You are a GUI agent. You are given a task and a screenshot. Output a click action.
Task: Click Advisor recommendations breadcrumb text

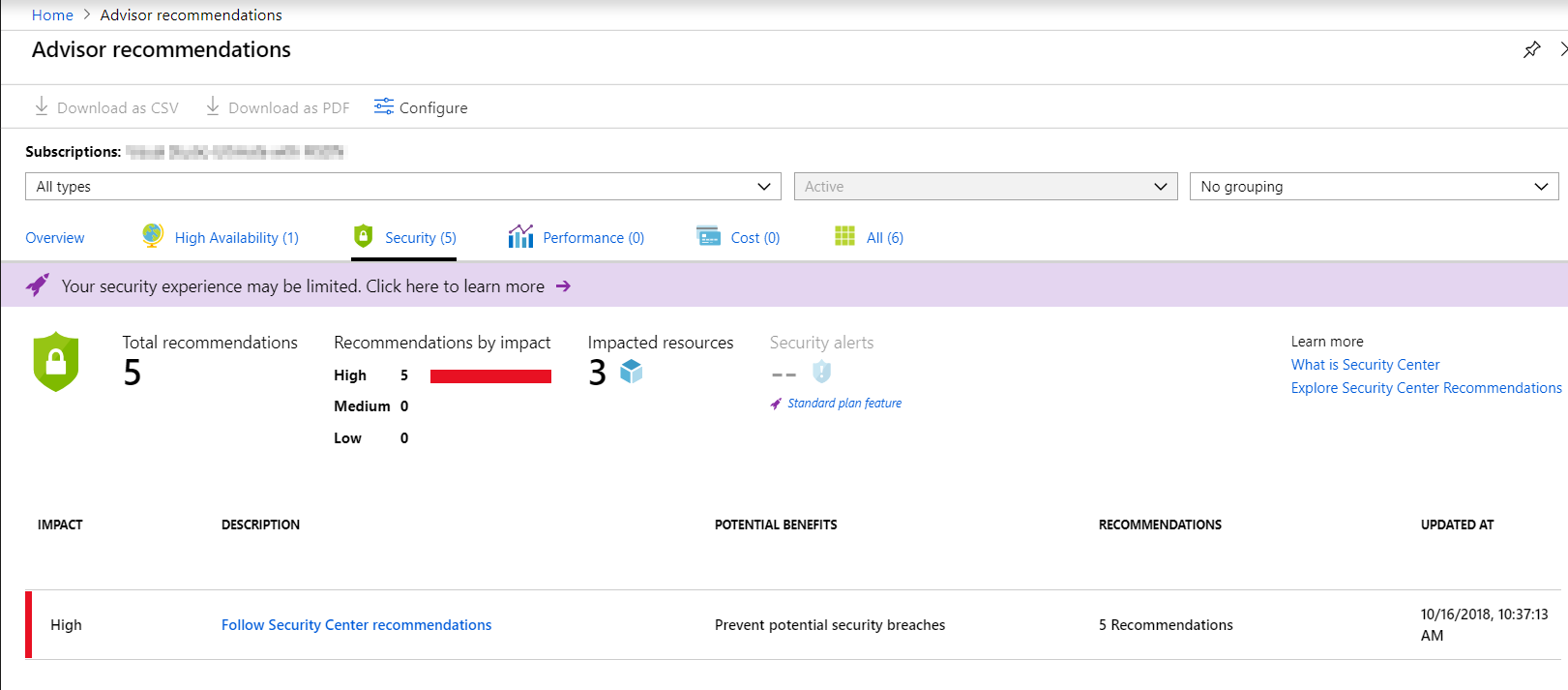192,15
